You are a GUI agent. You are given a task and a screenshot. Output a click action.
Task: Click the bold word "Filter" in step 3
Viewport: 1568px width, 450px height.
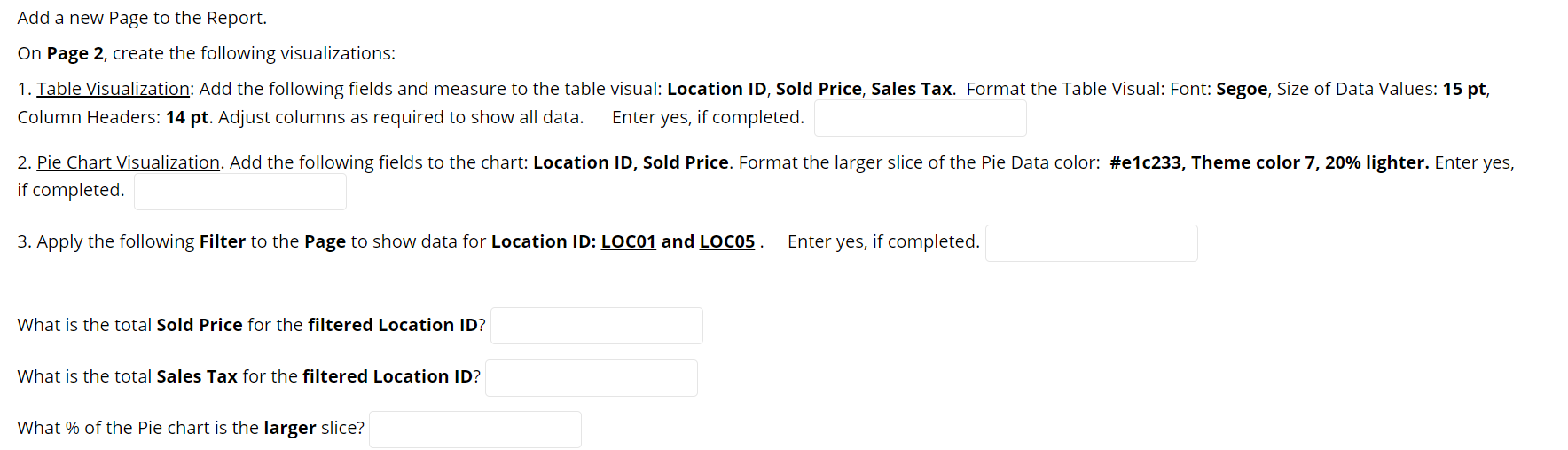pyautogui.click(x=222, y=241)
